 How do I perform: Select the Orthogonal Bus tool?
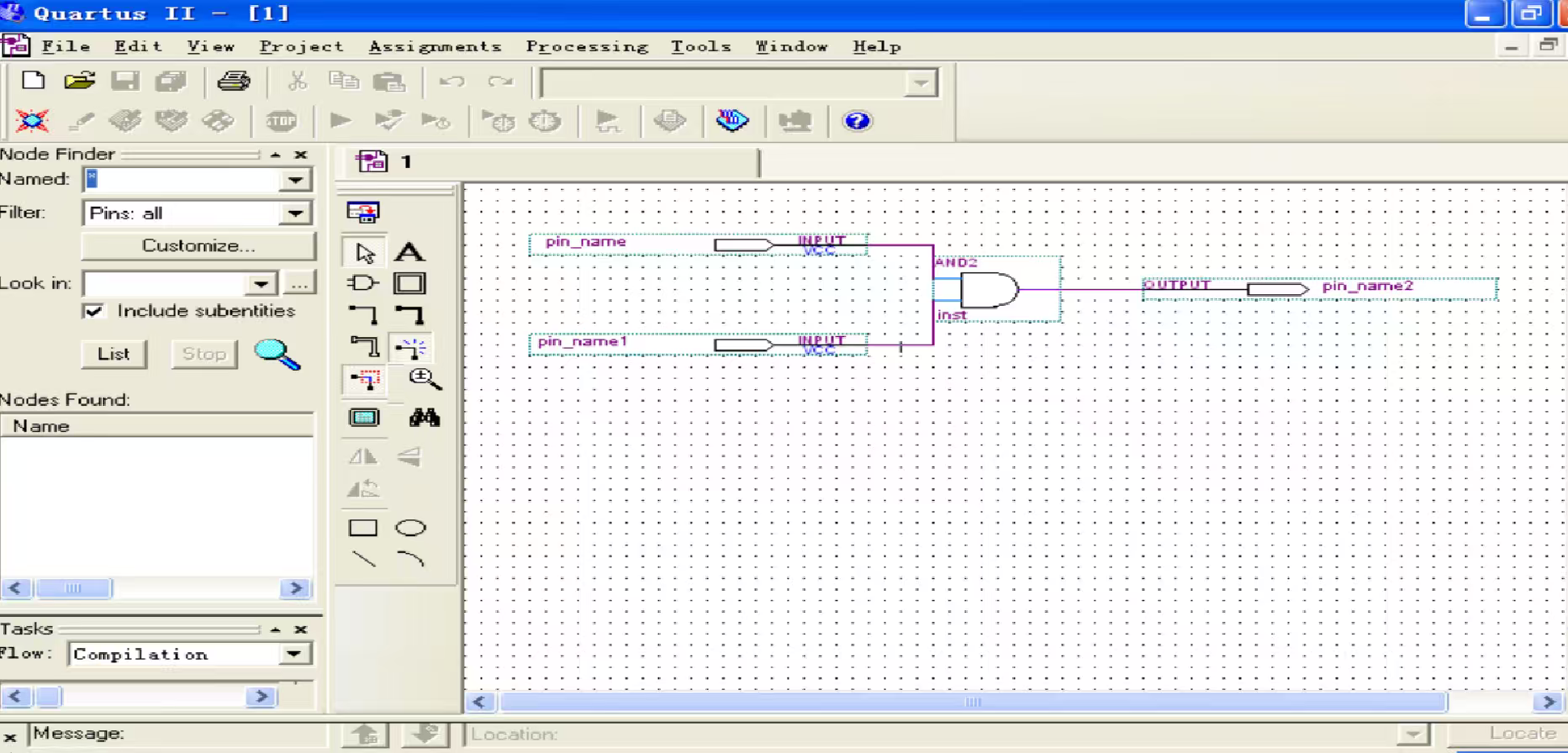[409, 315]
